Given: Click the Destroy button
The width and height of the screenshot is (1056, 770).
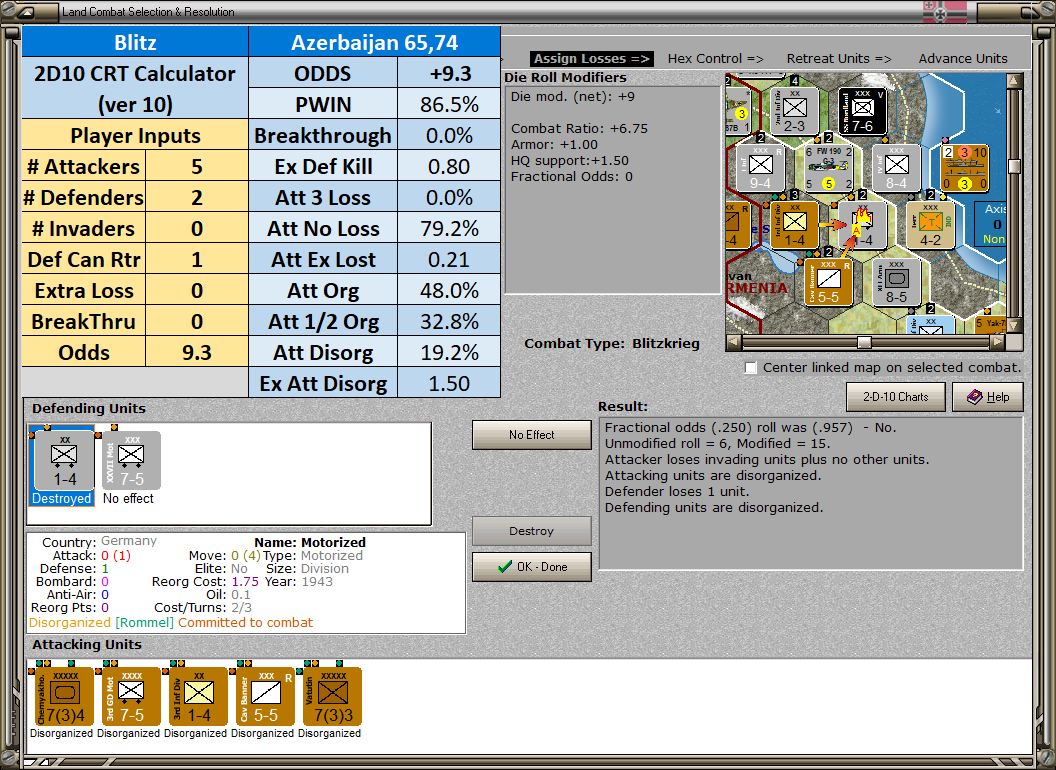Looking at the screenshot, I should (x=531, y=531).
